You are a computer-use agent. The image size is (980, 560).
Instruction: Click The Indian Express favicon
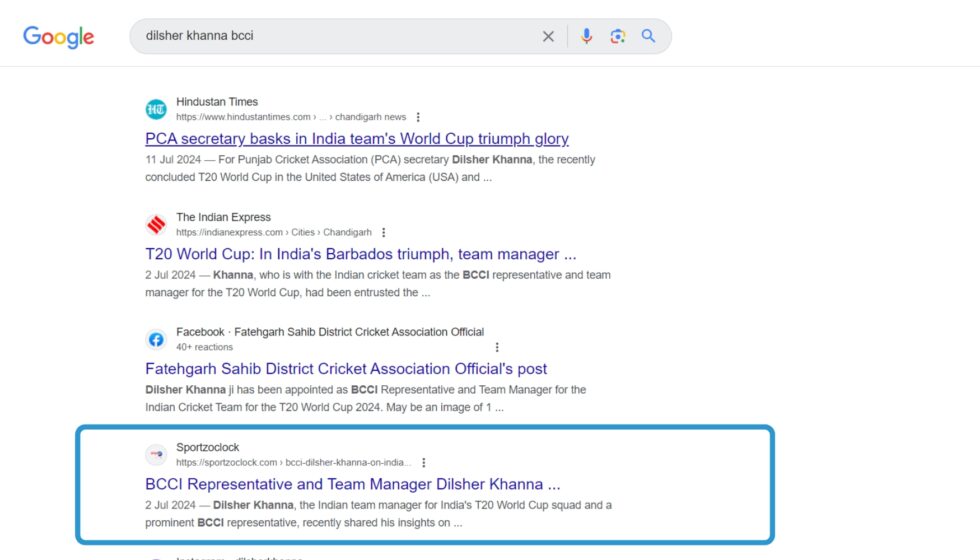(x=156, y=224)
